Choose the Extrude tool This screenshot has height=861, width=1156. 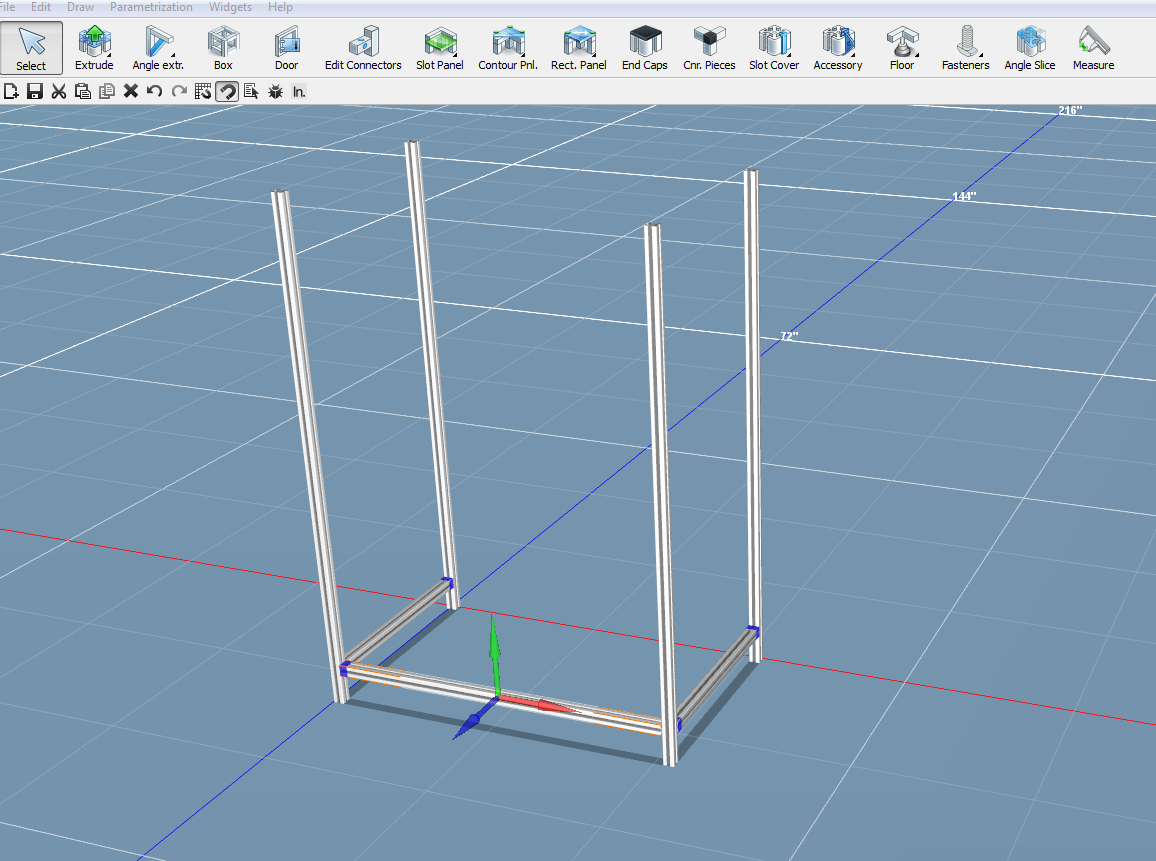[94, 48]
